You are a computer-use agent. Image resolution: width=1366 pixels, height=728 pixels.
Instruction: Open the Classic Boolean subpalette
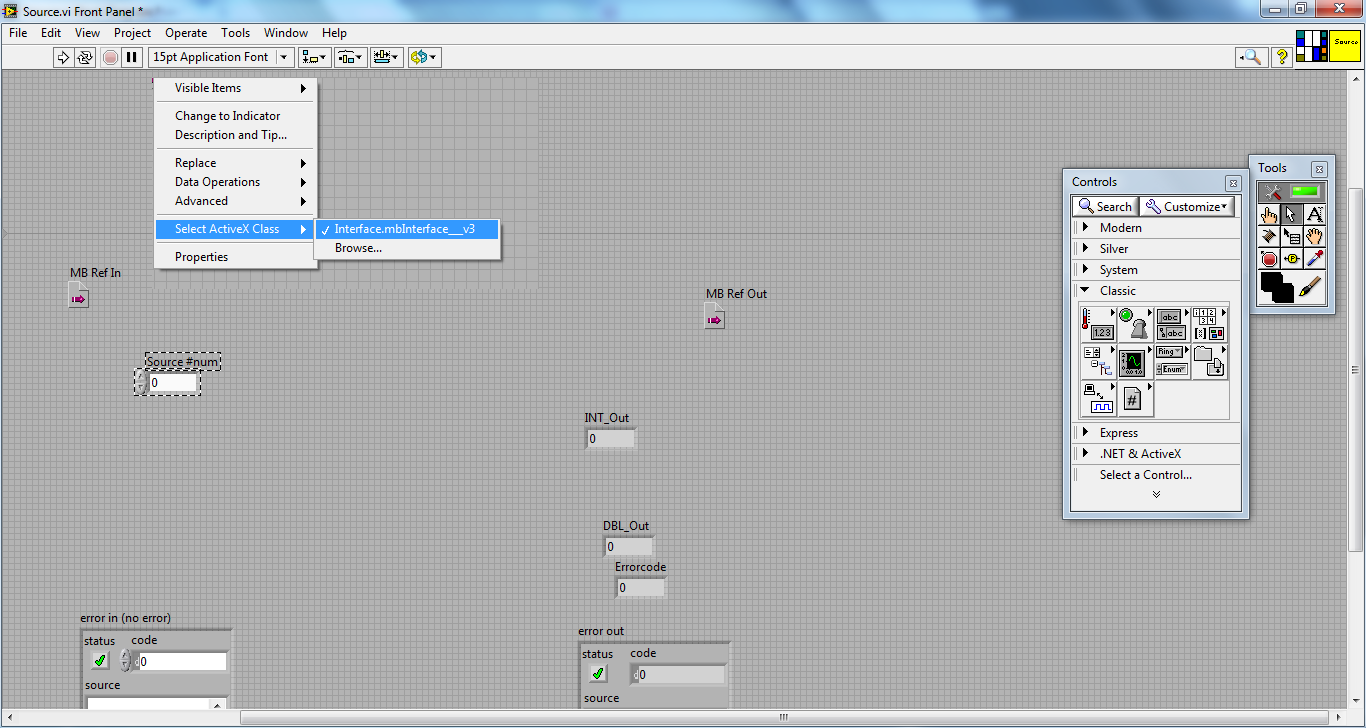click(1135, 325)
